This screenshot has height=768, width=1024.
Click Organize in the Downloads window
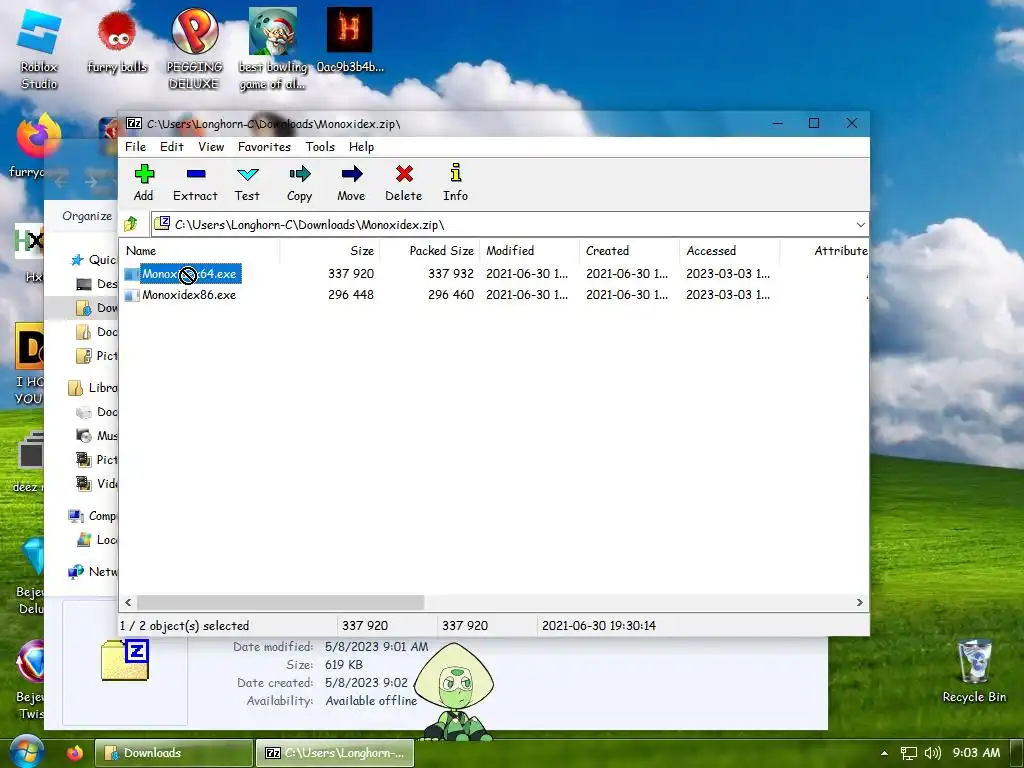coord(87,216)
